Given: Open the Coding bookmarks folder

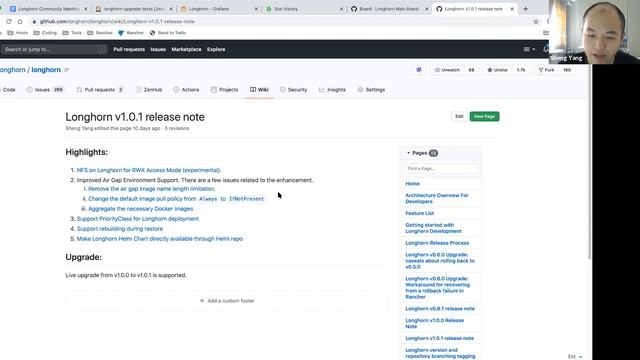Looking at the screenshot, I should pyautogui.click(x=45, y=33).
